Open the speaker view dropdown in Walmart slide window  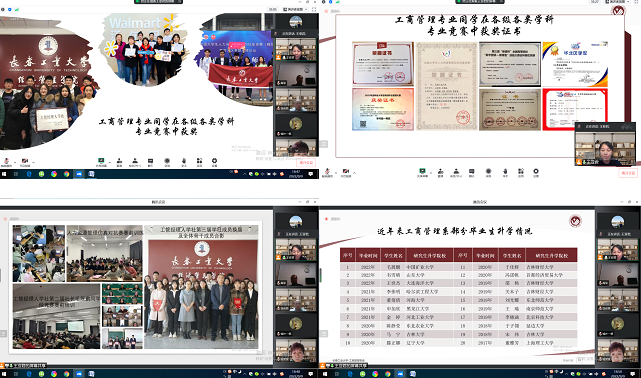295,9
